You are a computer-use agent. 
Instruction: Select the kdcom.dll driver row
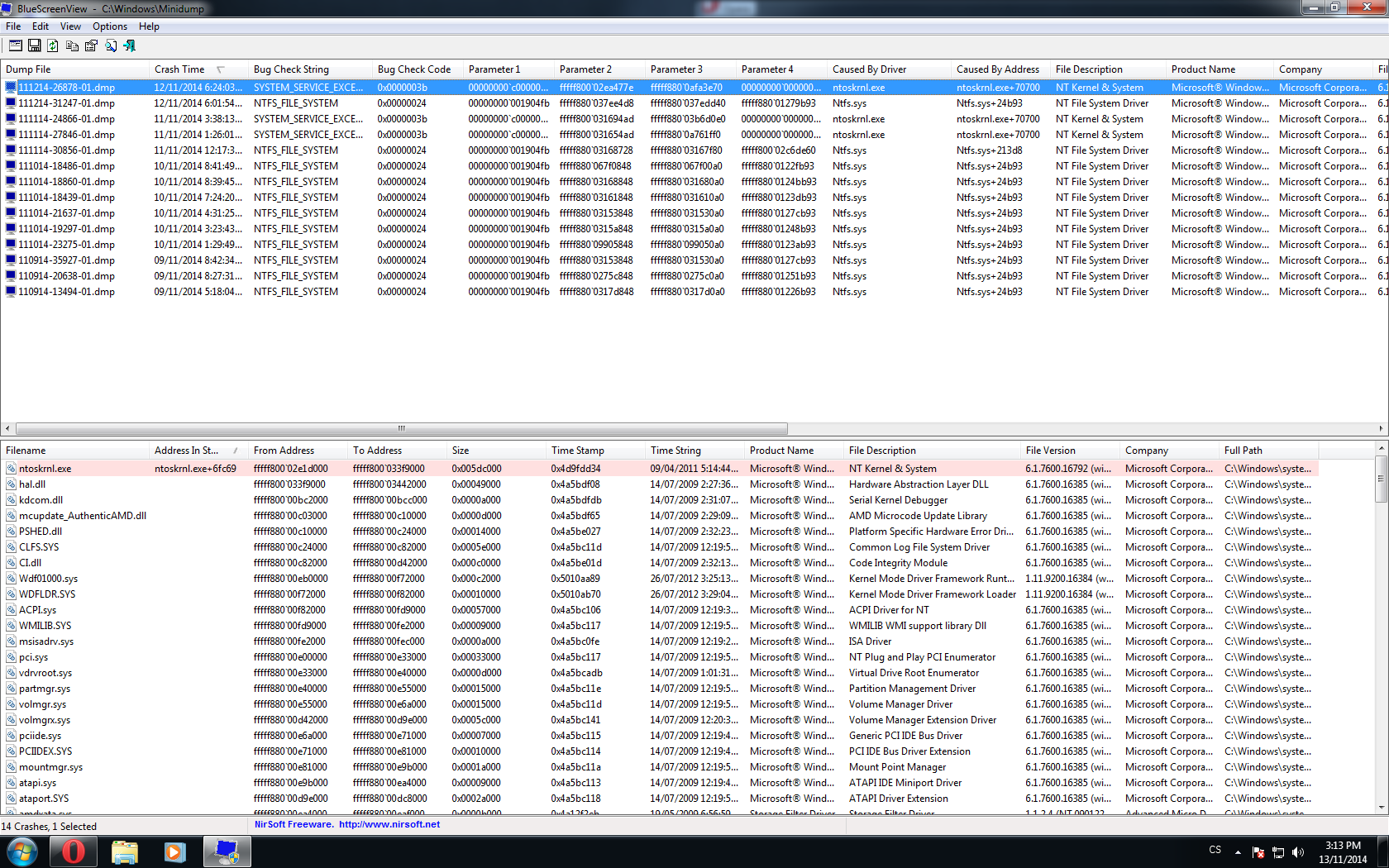[x=660, y=500]
